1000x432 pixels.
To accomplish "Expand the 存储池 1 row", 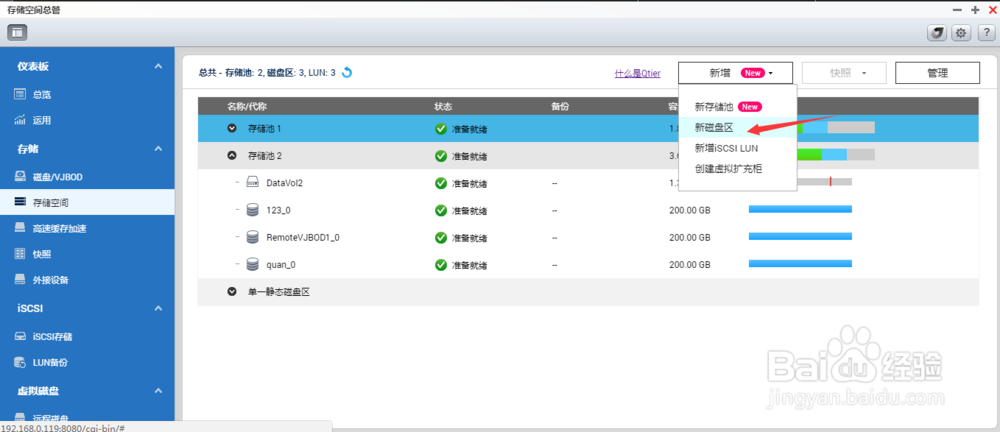I will coord(232,128).
